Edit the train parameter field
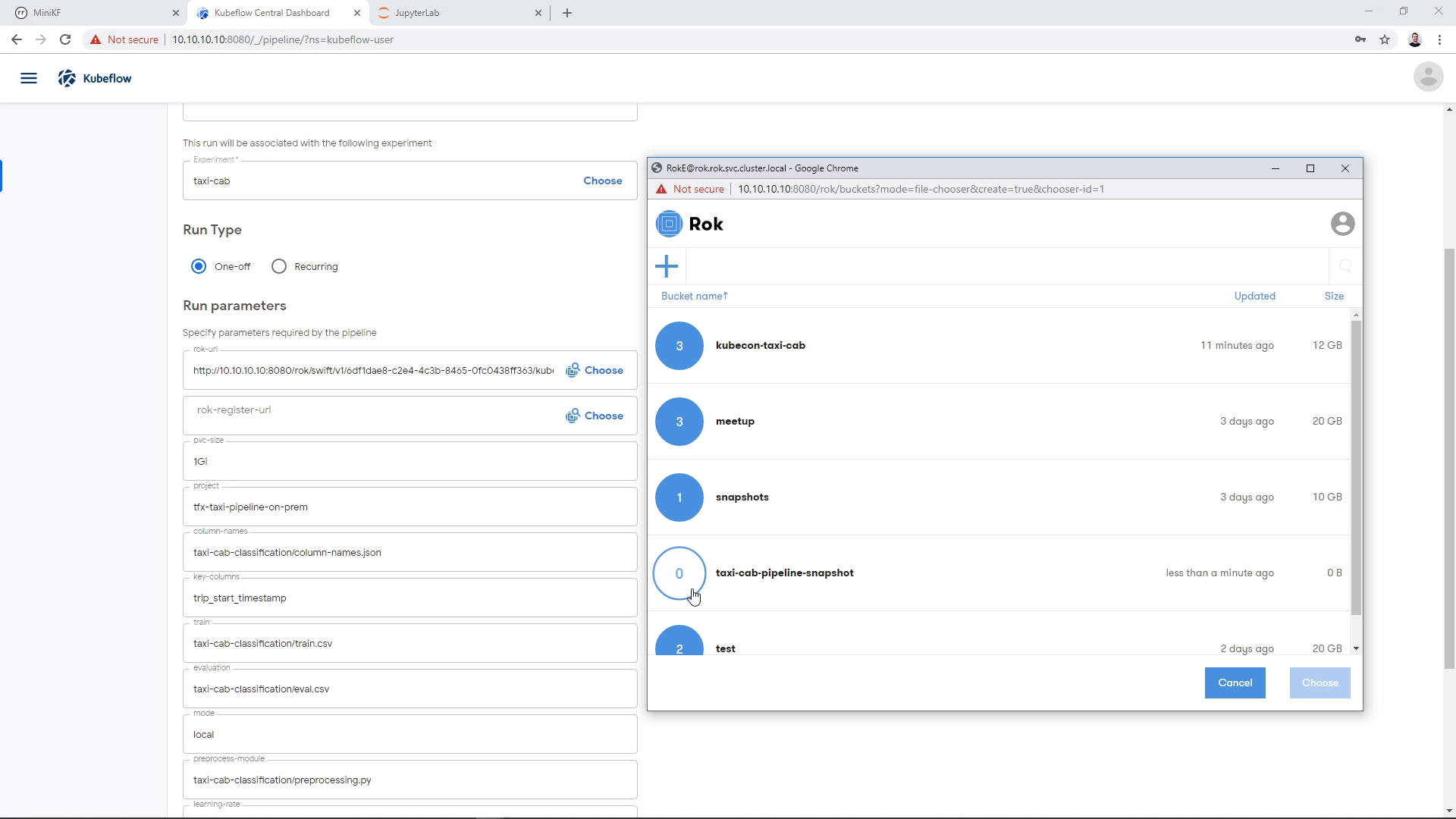Image resolution: width=1456 pixels, height=819 pixels. (x=409, y=643)
